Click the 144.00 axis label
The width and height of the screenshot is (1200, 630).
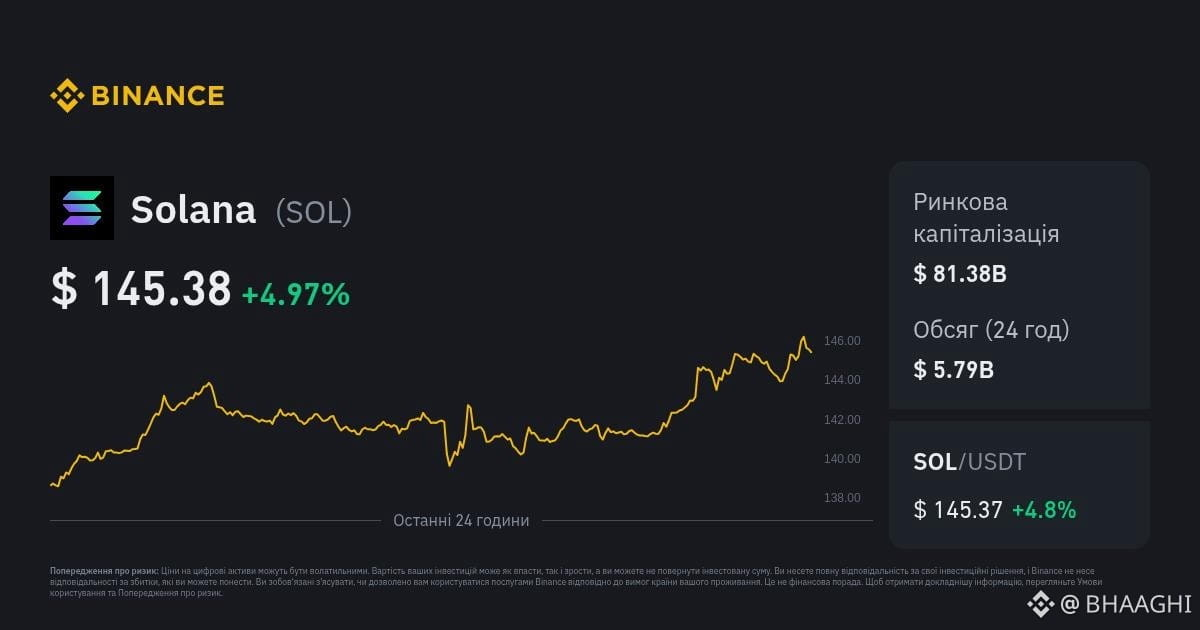coord(842,380)
